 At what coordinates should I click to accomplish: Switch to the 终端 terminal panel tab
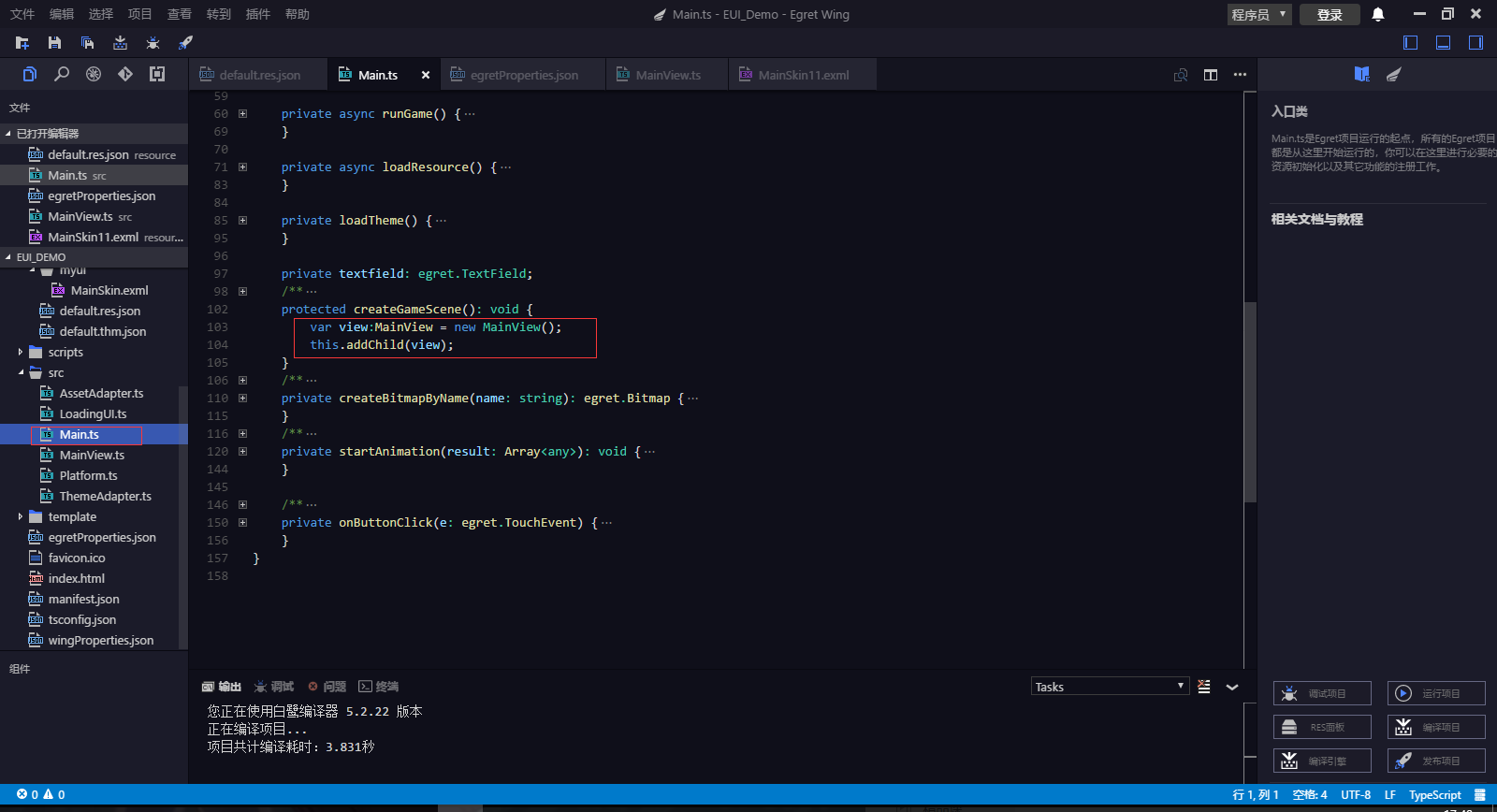pos(379,687)
